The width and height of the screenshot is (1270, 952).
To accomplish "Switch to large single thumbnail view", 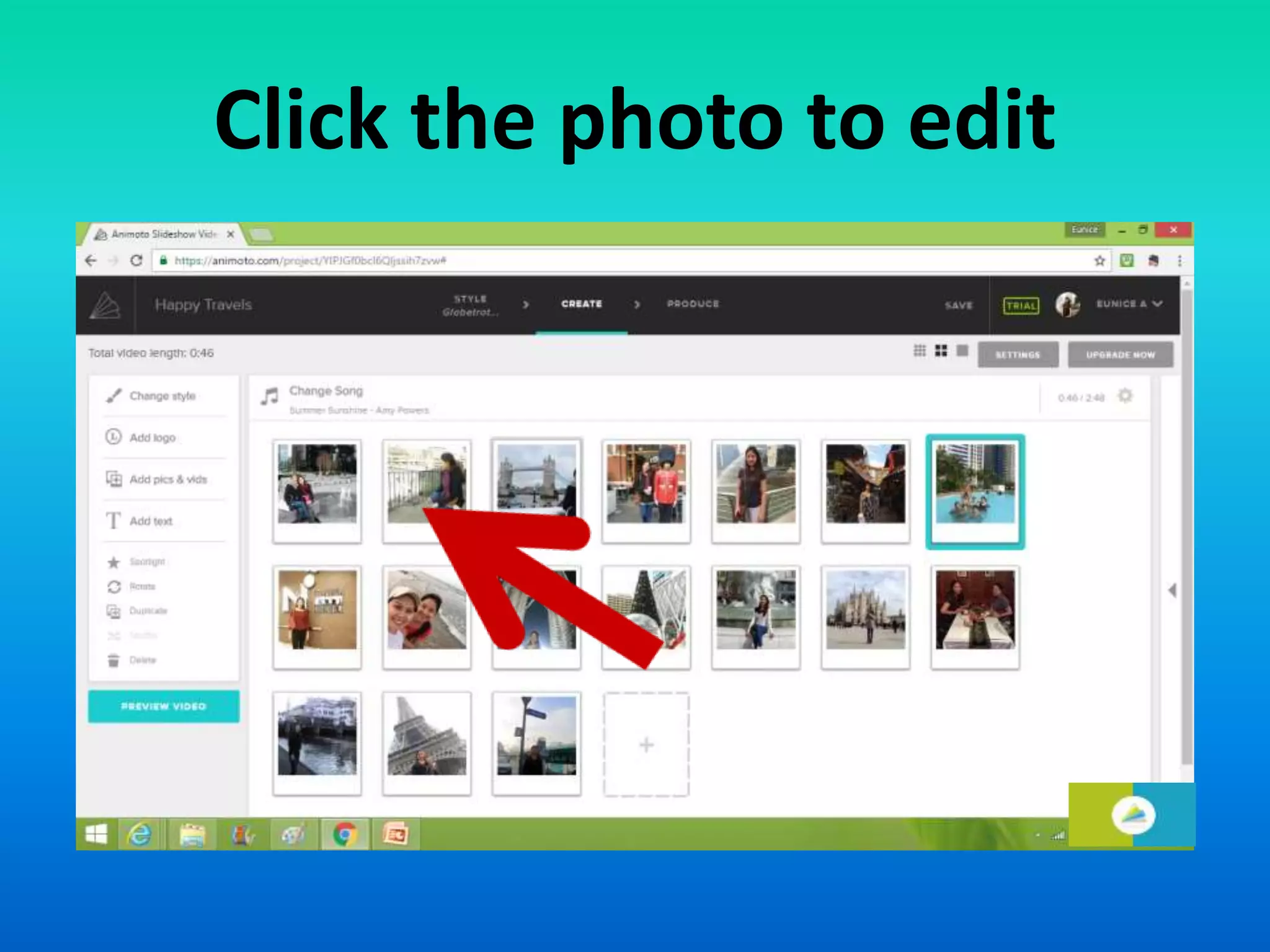I will point(962,351).
